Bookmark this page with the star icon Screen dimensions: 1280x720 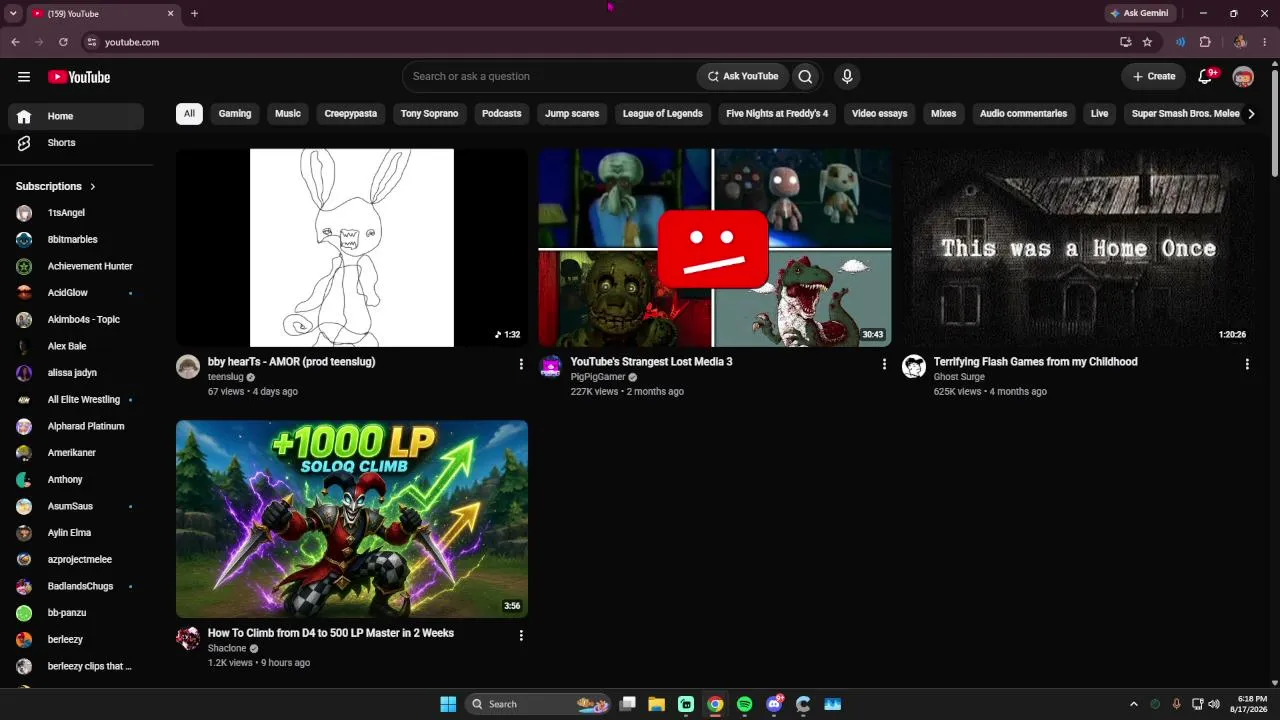click(1147, 42)
